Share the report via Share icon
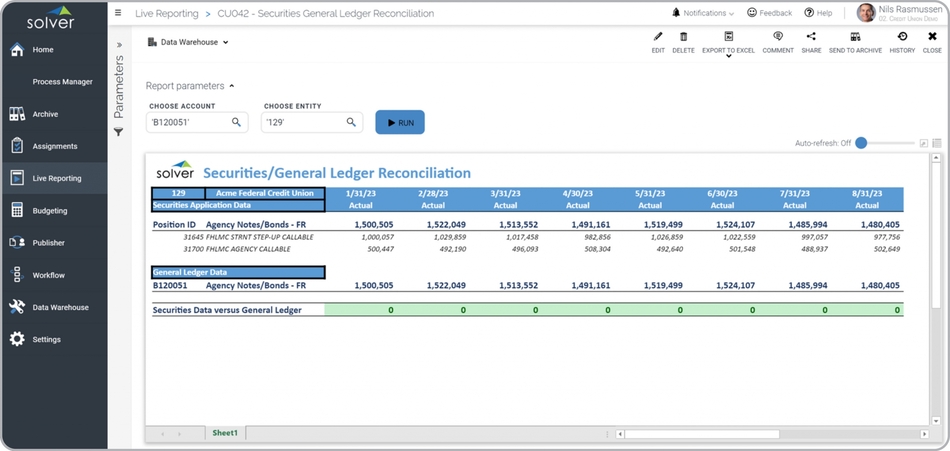The width and height of the screenshot is (950, 451). click(x=811, y=38)
